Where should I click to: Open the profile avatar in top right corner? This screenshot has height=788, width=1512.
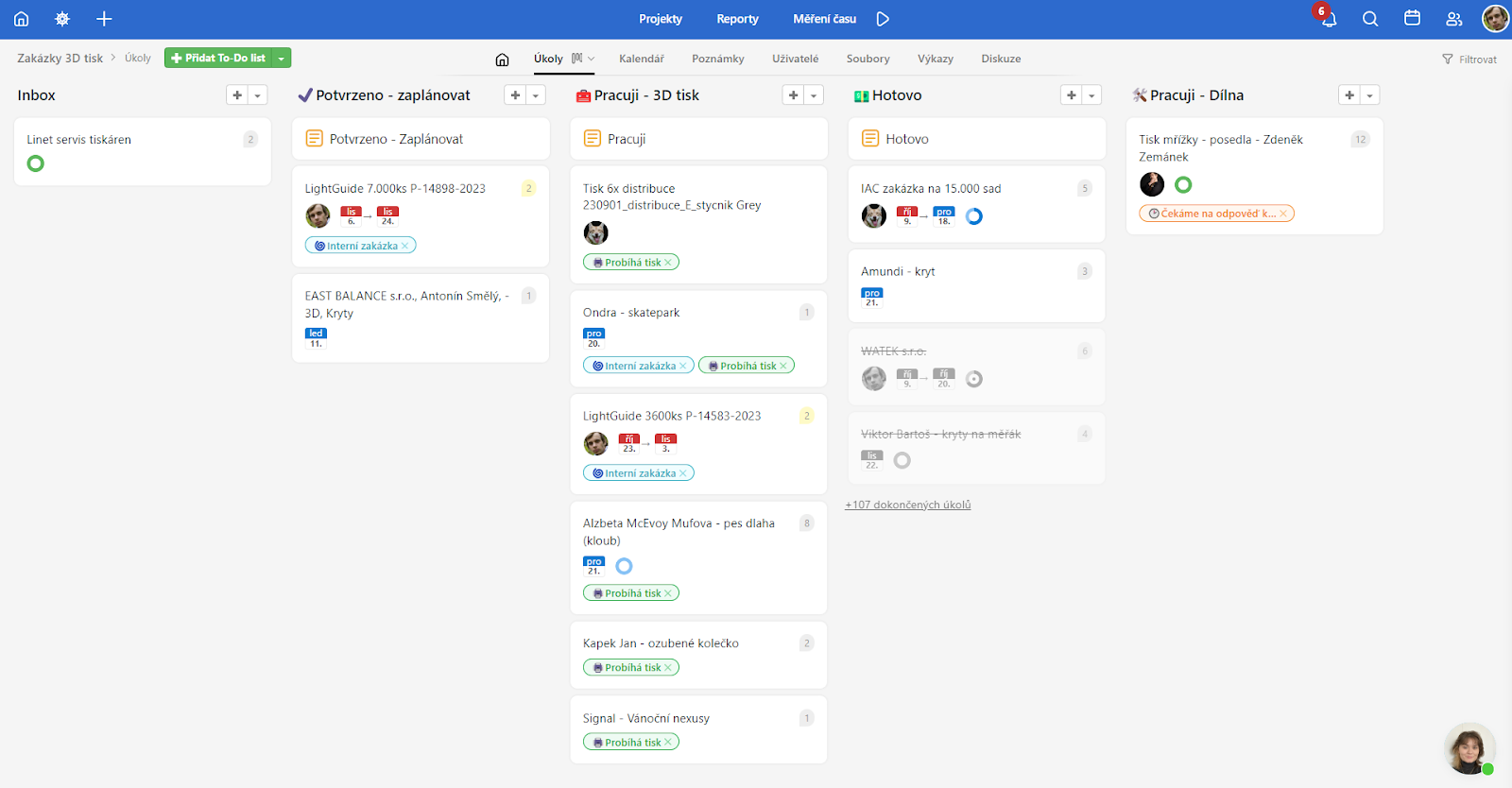pos(1495,18)
